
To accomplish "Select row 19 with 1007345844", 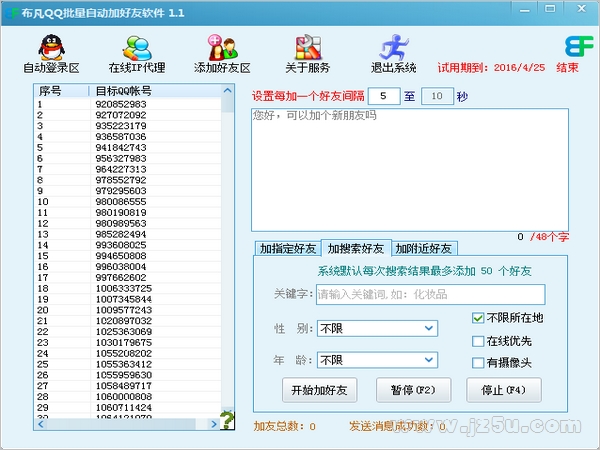I will tap(128, 299).
